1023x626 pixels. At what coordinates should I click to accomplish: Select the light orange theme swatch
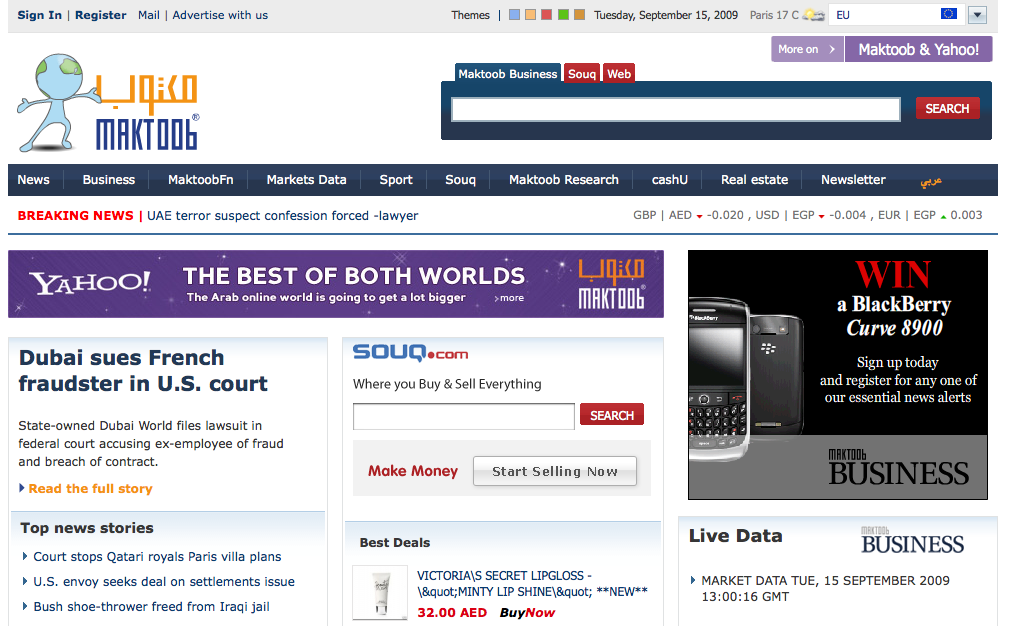(x=530, y=14)
